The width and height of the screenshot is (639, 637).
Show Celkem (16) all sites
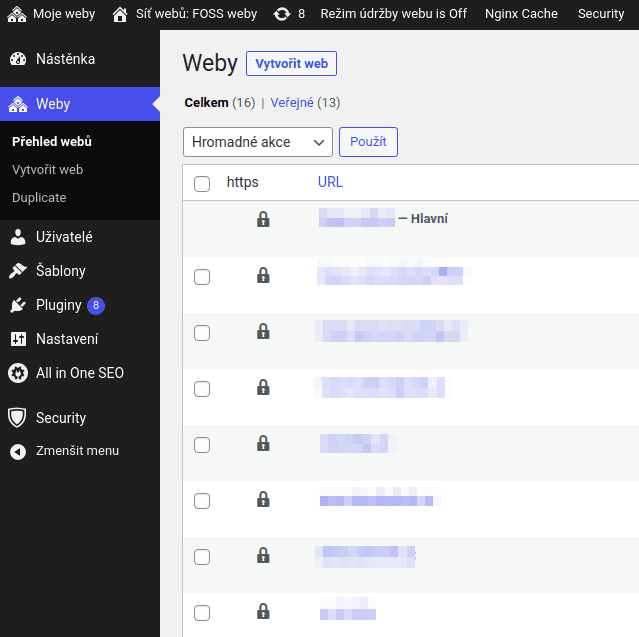pyautogui.click(x=220, y=103)
